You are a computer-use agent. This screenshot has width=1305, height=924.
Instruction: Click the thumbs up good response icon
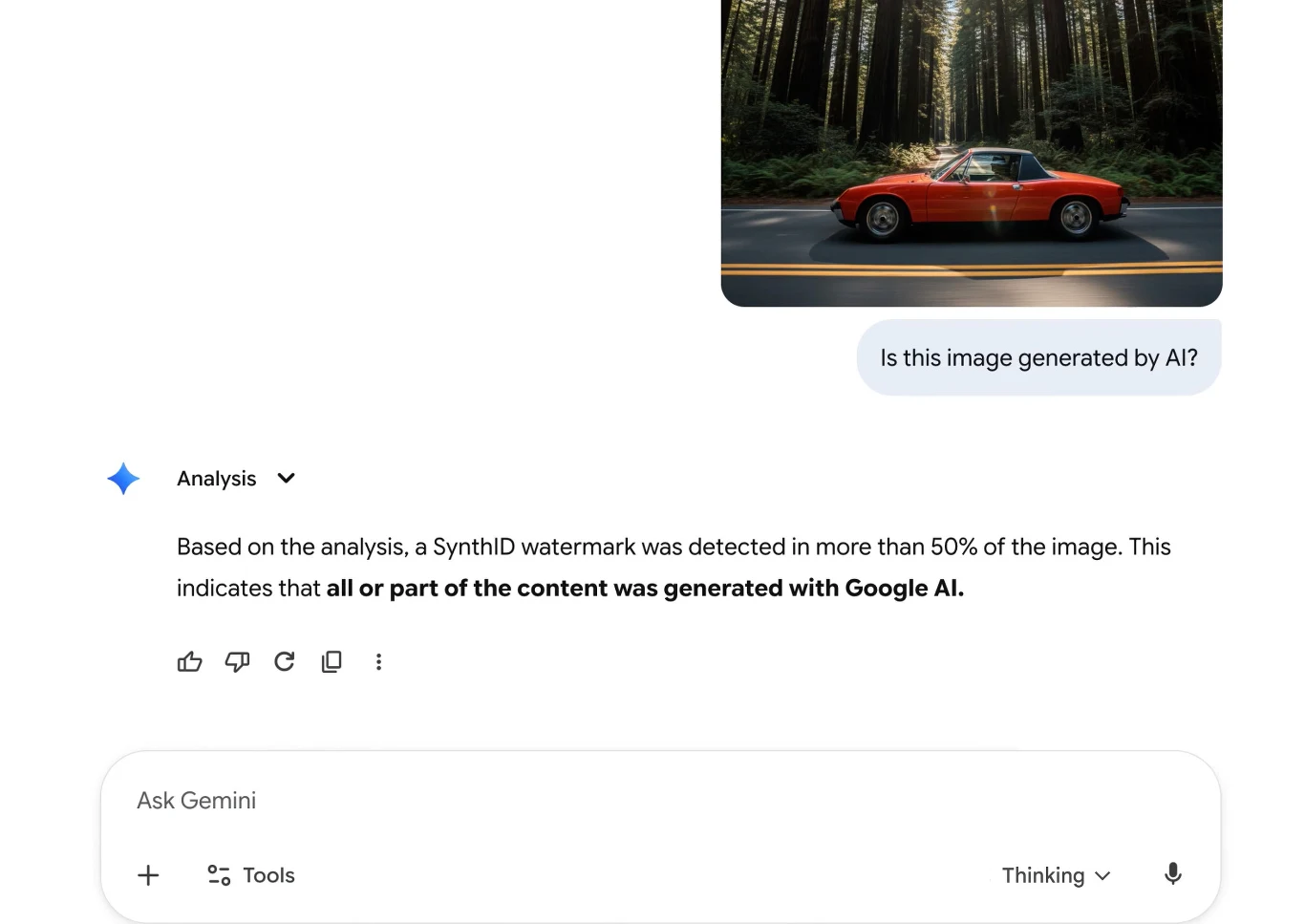click(189, 662)
